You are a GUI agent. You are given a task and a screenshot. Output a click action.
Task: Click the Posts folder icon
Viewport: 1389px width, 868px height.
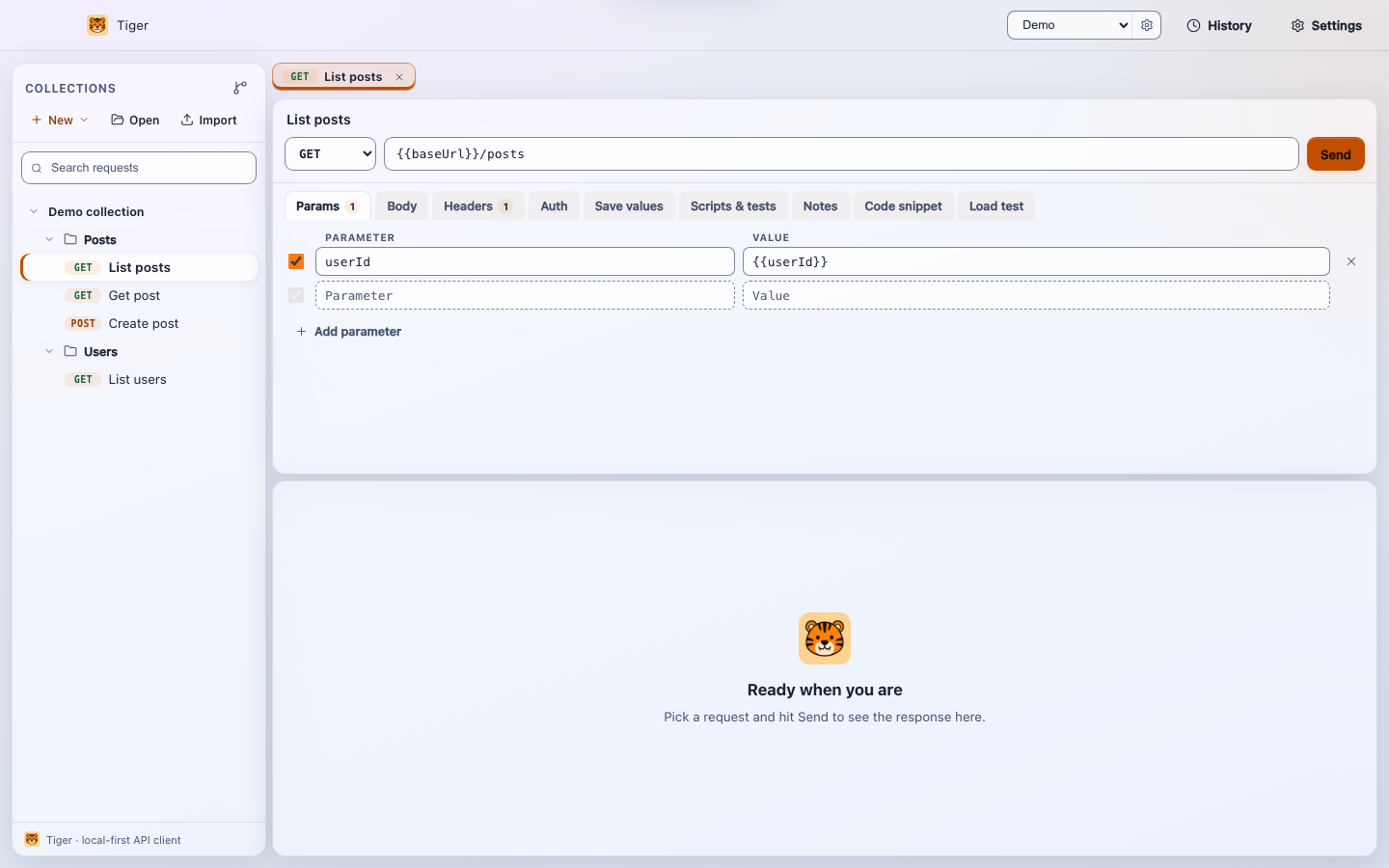(70, 239)
